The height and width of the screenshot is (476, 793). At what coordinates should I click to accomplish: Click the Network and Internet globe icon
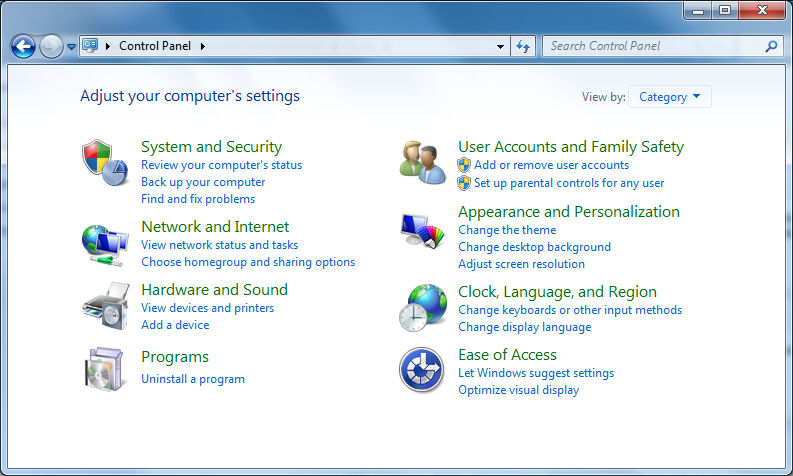(104, 242)
